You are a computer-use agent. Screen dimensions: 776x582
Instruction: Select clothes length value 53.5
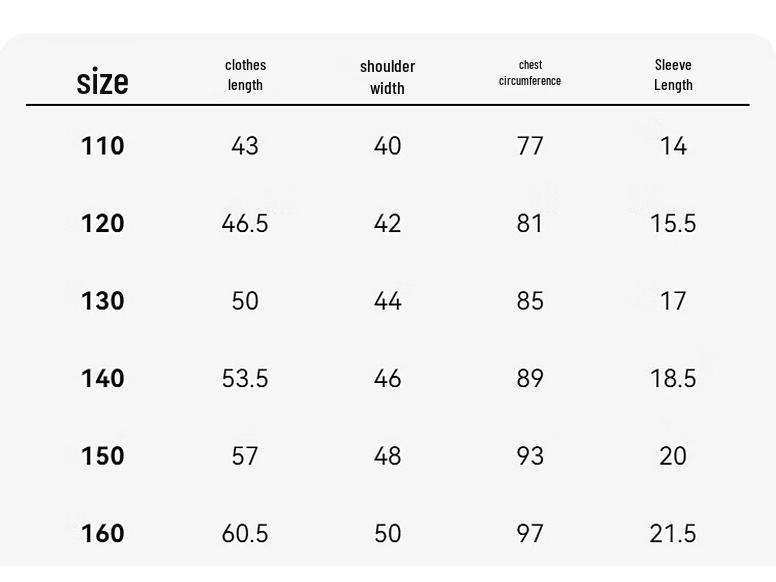tap(245, 378)
